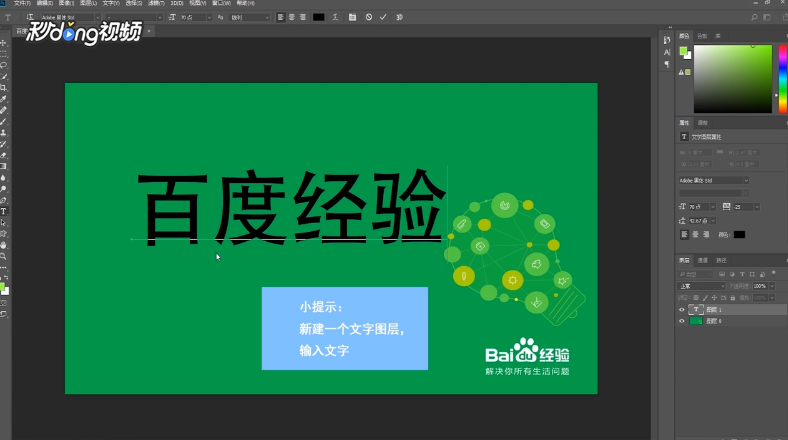The image size is (788, 440).
Task: Select the Path Selection tool
Action: click(x=4, y=223)
